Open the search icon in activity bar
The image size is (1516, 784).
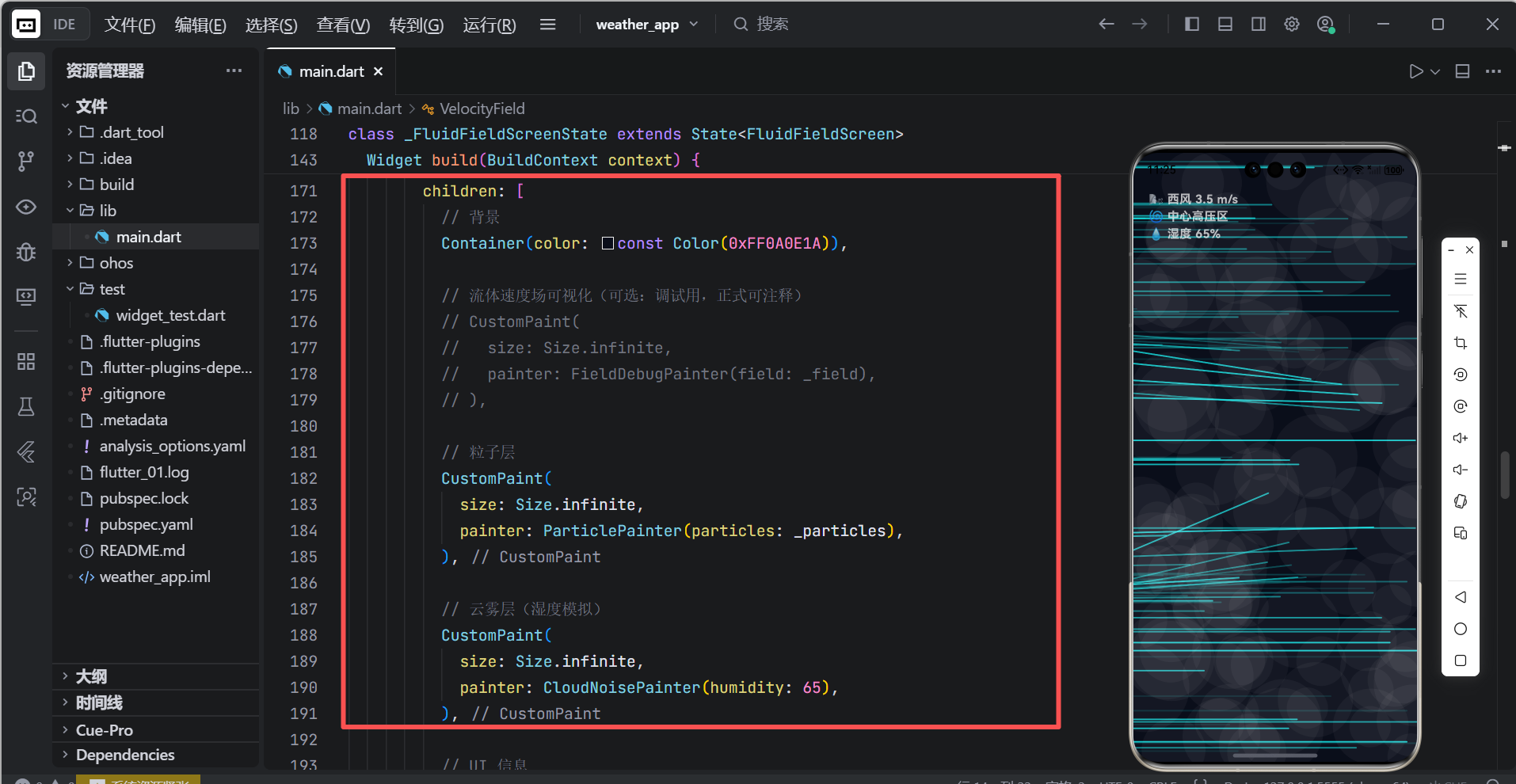click(x=26, y=116)
